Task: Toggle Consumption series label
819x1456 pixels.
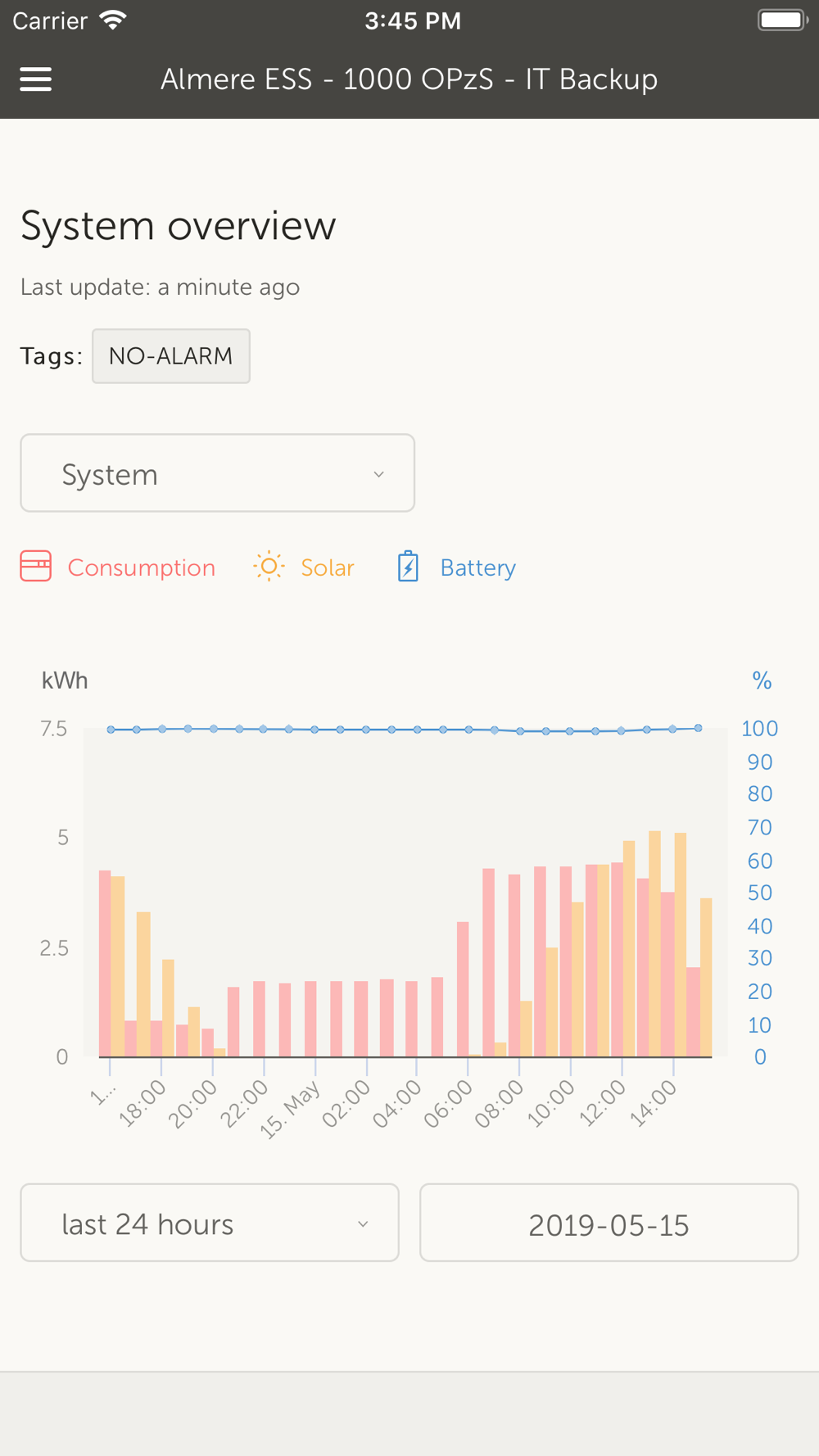Action: tap(141, 567)
